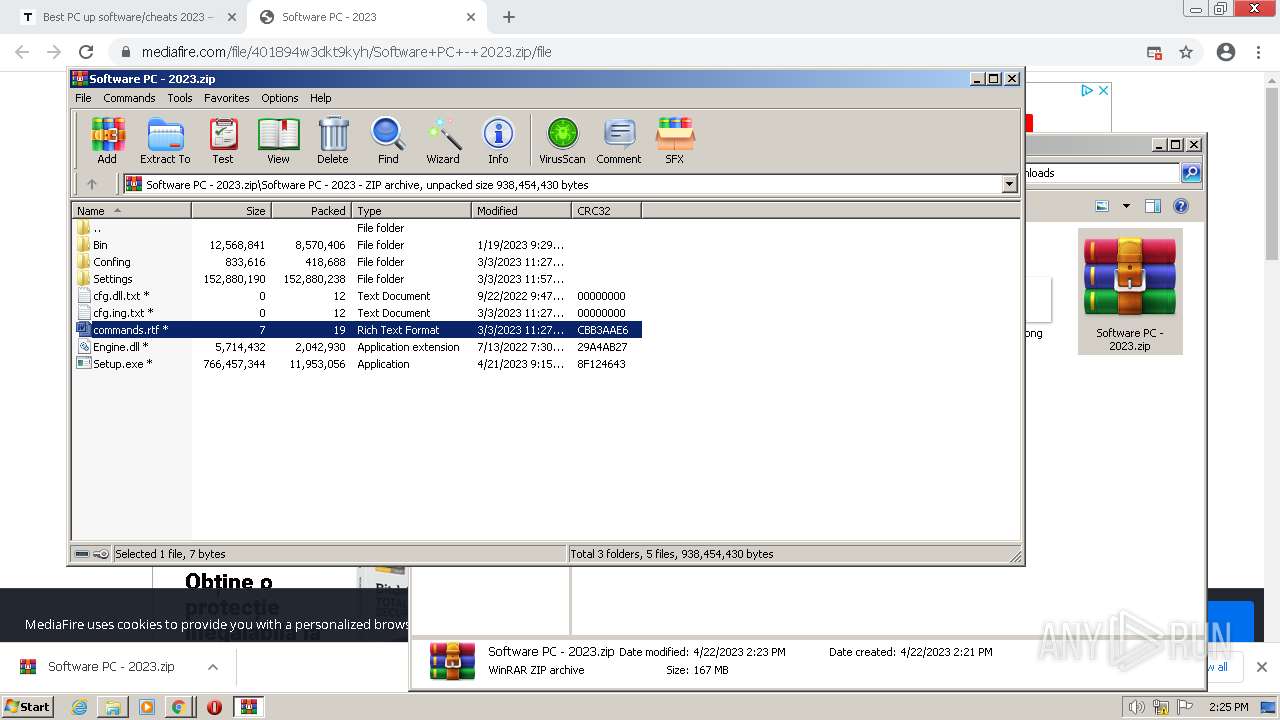Click the Info toolbar icon
Image resolution: width=1280 pixels, height=720 pixels.
498,141
